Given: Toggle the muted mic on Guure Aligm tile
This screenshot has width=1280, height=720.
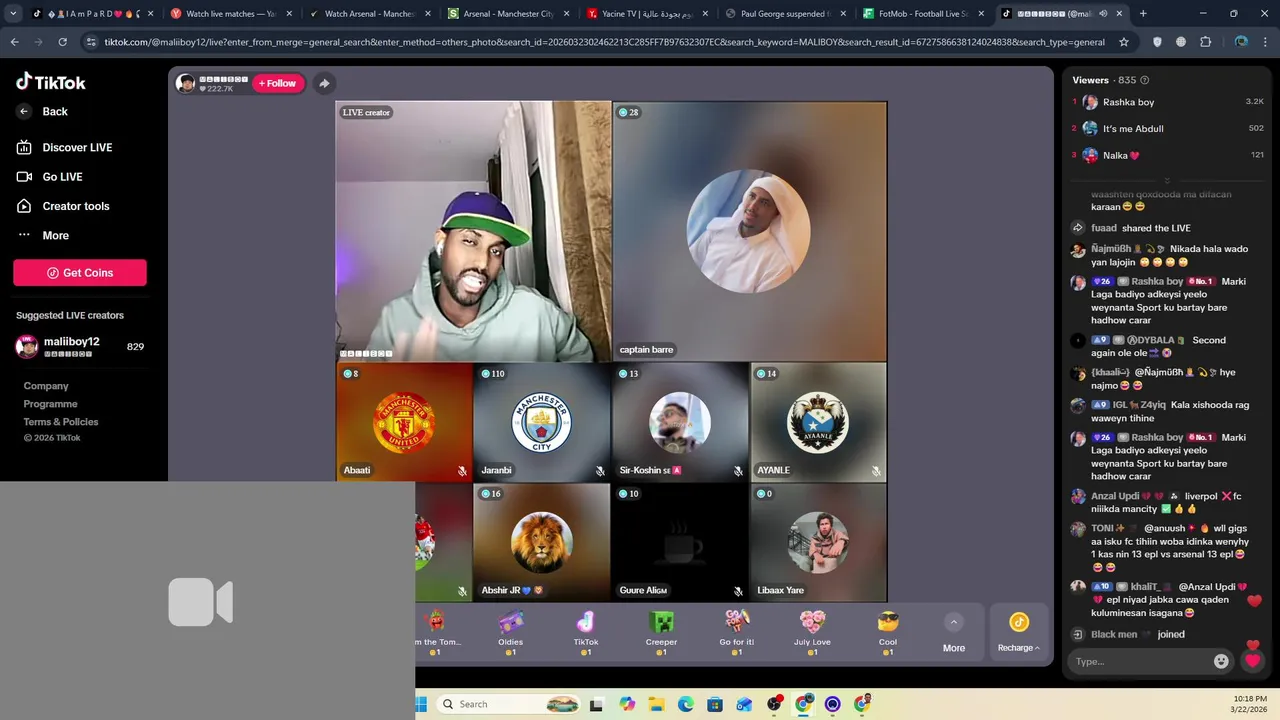Looking at the screenshot, I should click(738, 591).
